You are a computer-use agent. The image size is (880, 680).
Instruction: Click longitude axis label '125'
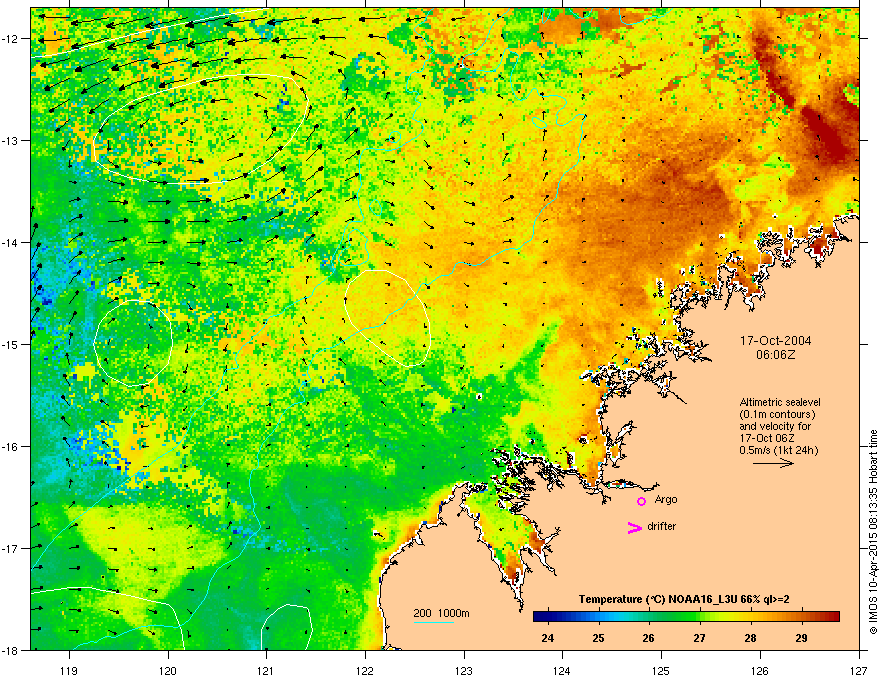click(x=661, y=670)
